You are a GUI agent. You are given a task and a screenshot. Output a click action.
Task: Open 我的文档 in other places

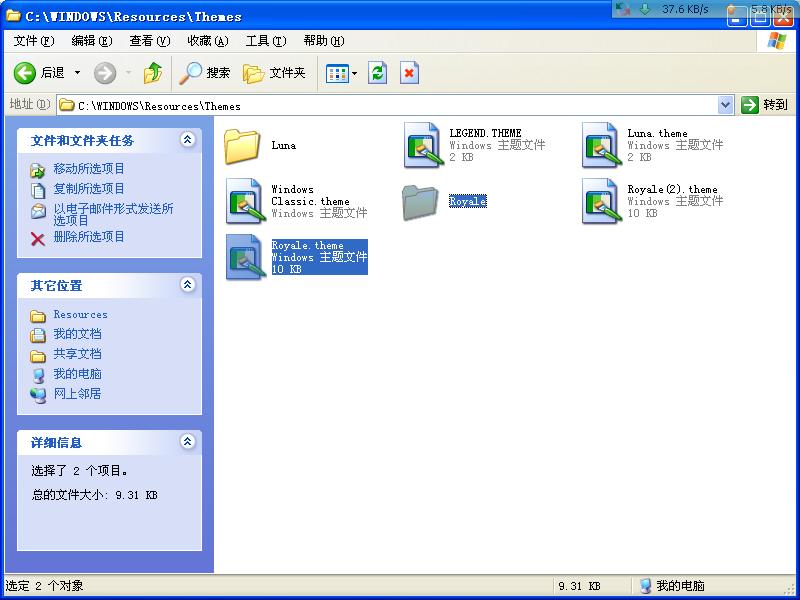pyautogui.click(x=78, y=334)
